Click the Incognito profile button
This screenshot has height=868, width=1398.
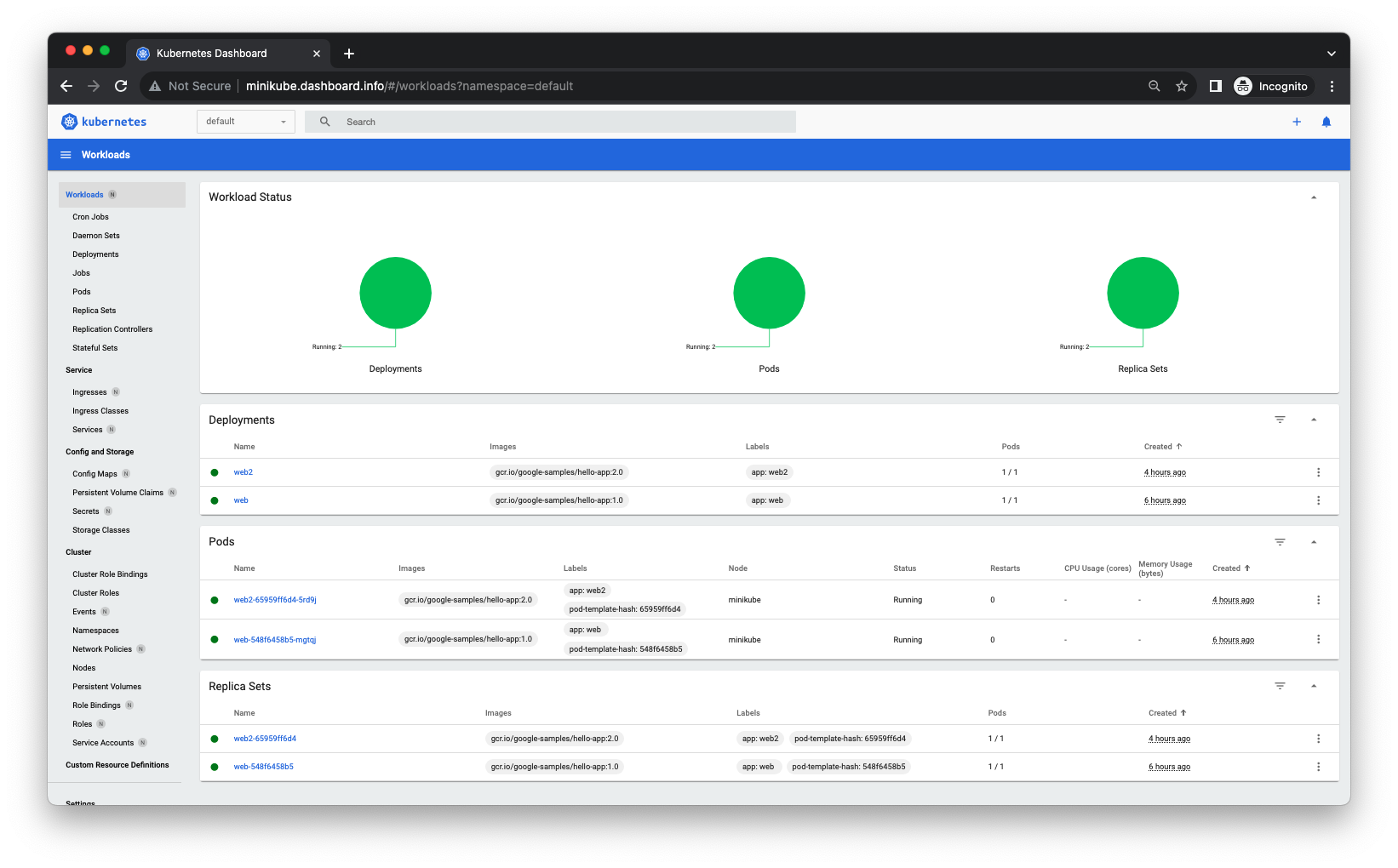1272,86
